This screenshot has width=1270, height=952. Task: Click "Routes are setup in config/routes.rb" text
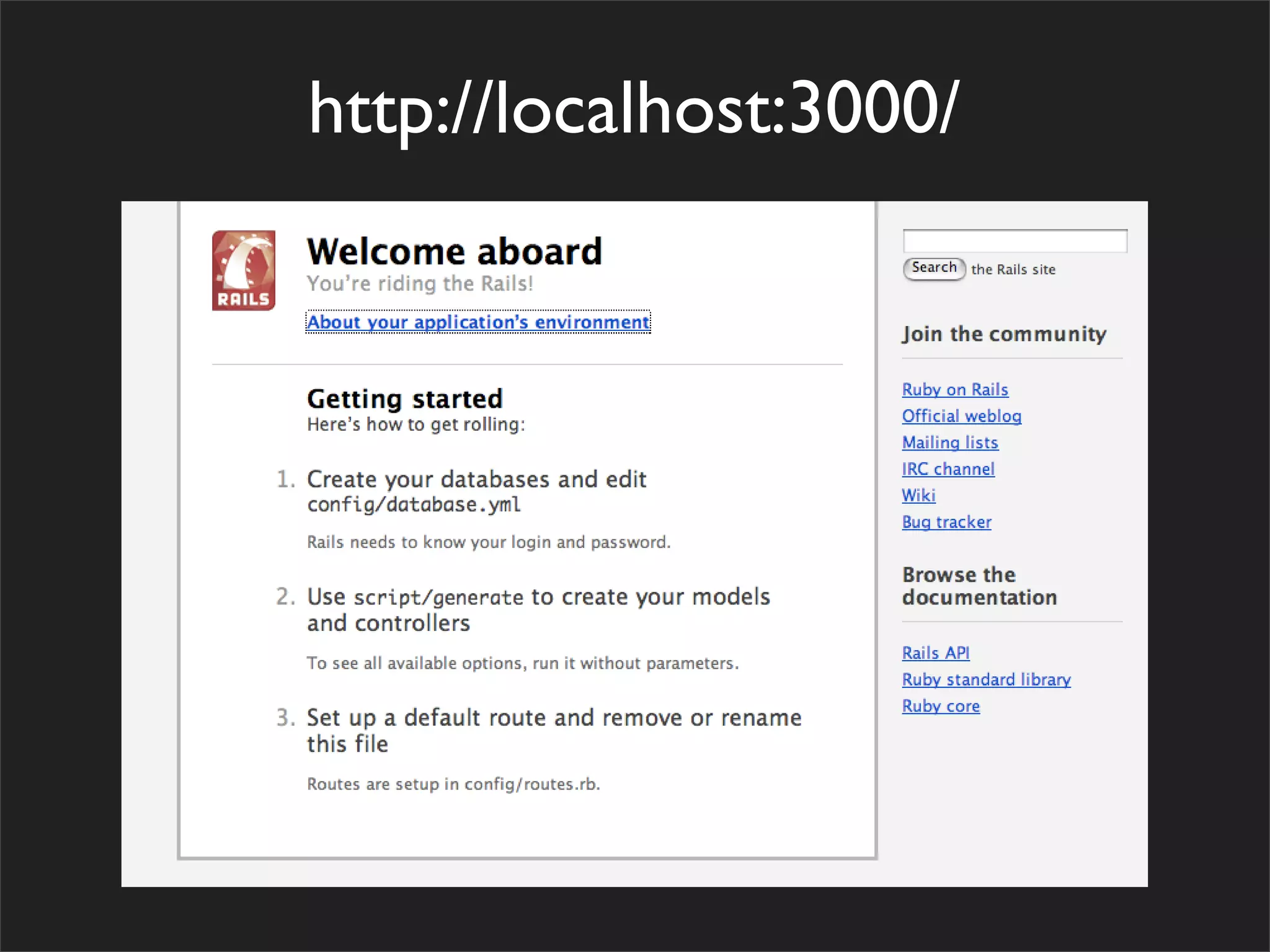(x=453, y=784)
